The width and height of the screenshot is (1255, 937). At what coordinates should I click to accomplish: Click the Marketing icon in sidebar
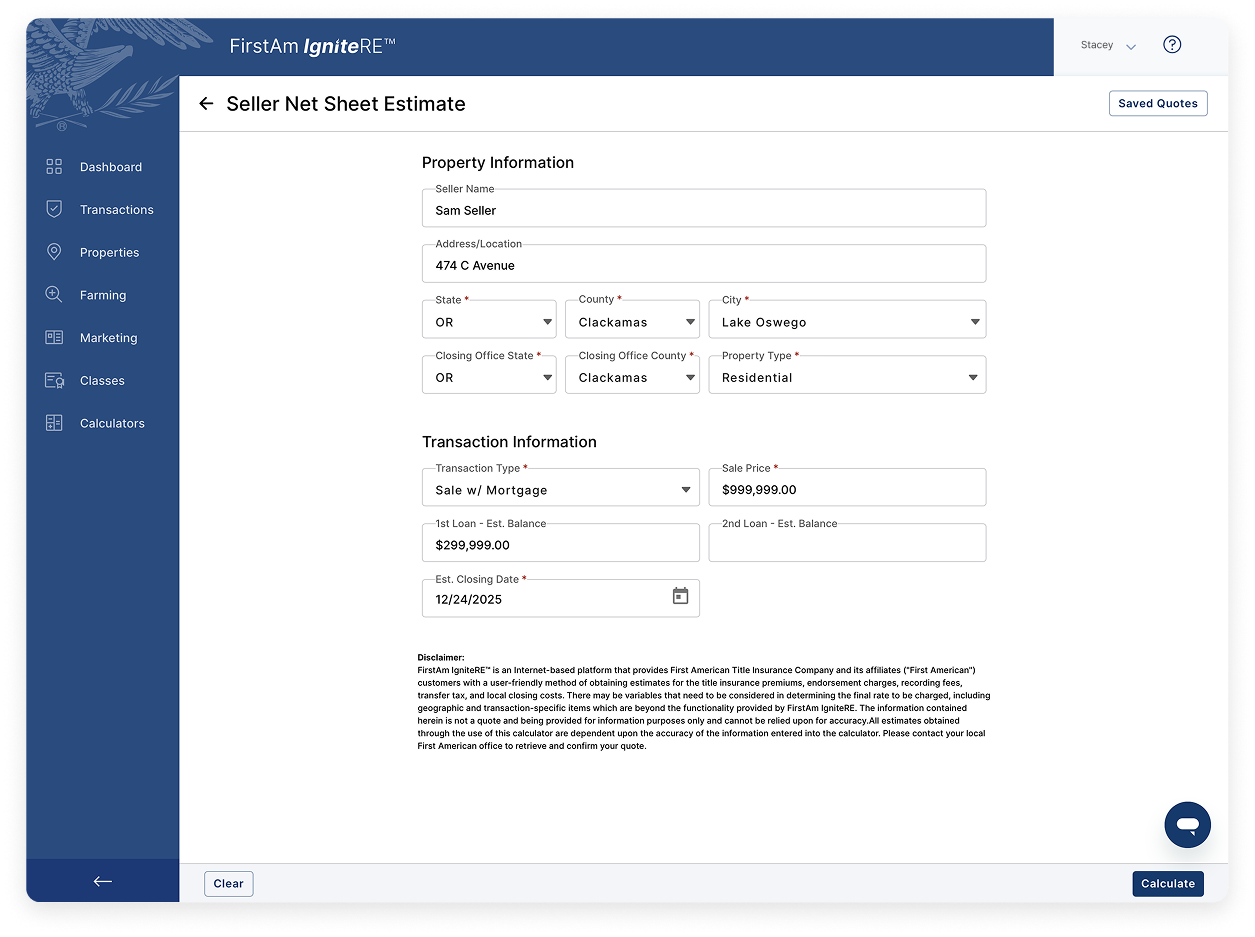(54, 338)
